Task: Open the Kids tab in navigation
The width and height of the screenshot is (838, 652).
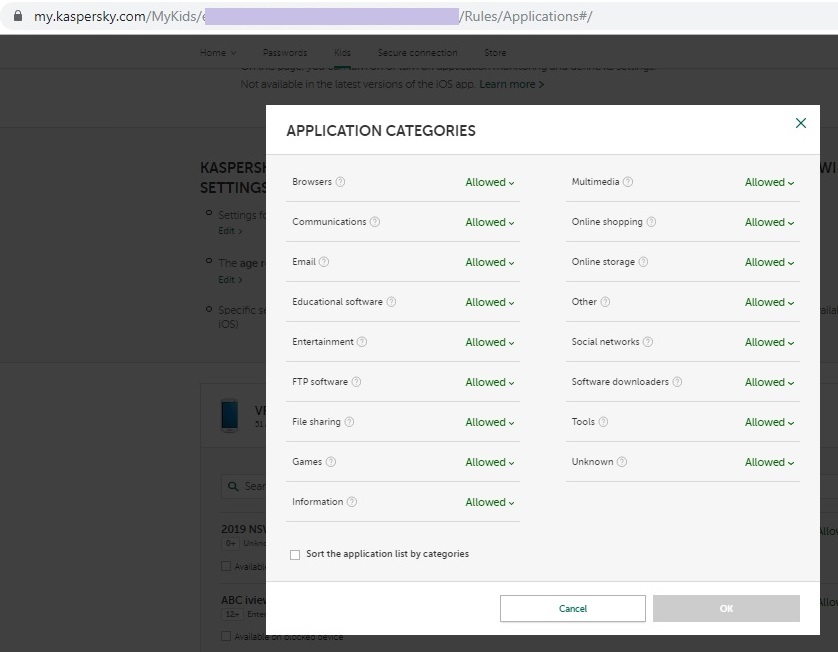Action: (342, 53)
